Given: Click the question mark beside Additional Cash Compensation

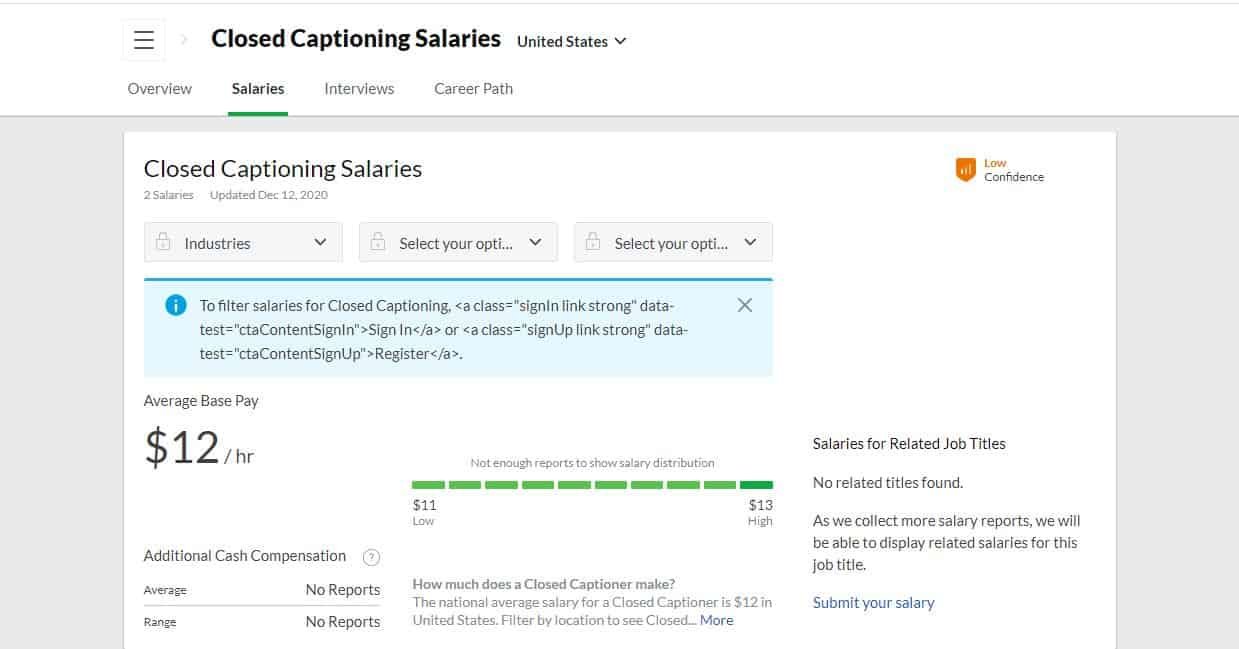Looking at the screenshot, I should point(370,557).
